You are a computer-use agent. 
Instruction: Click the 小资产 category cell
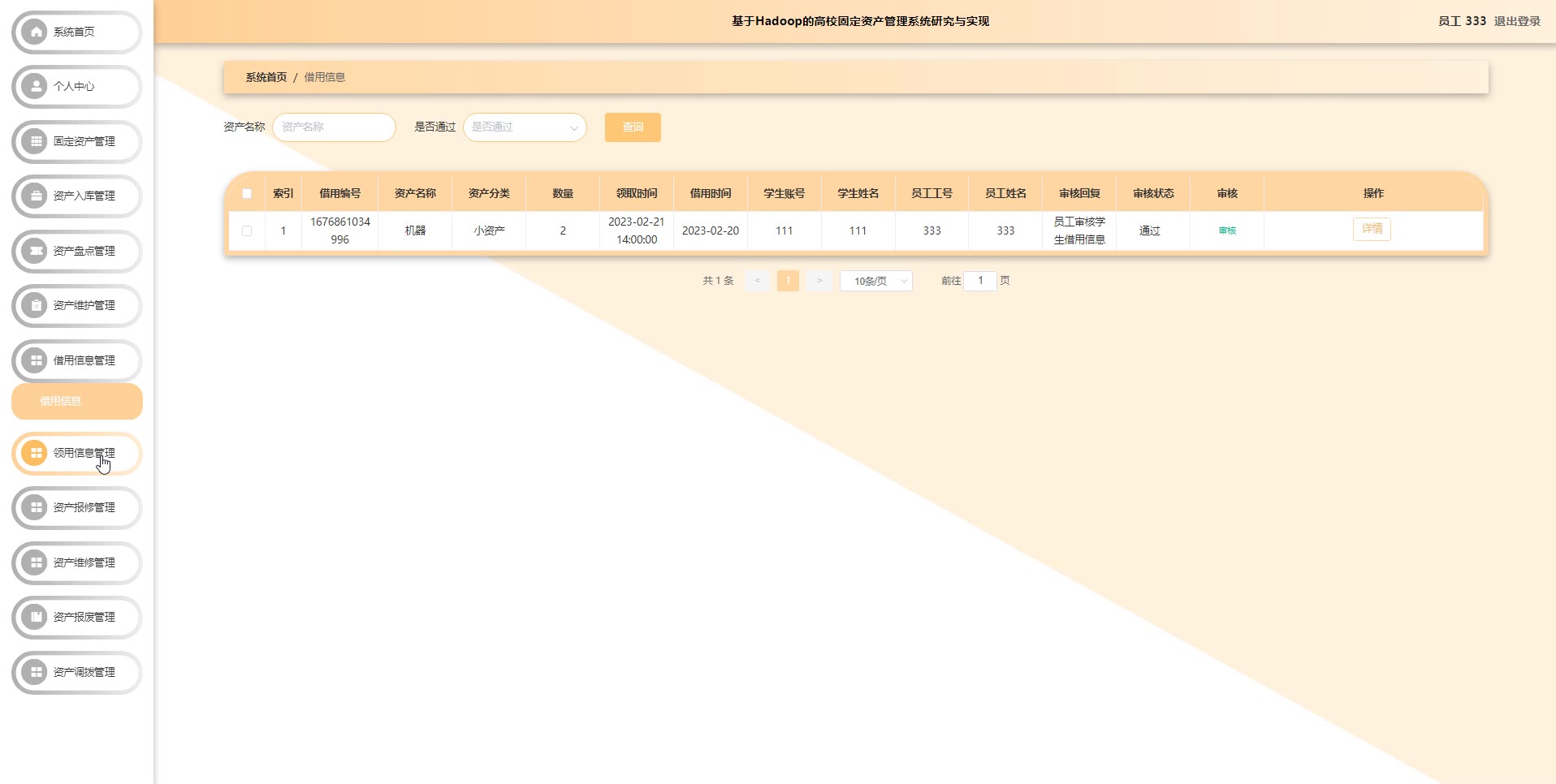489,231
